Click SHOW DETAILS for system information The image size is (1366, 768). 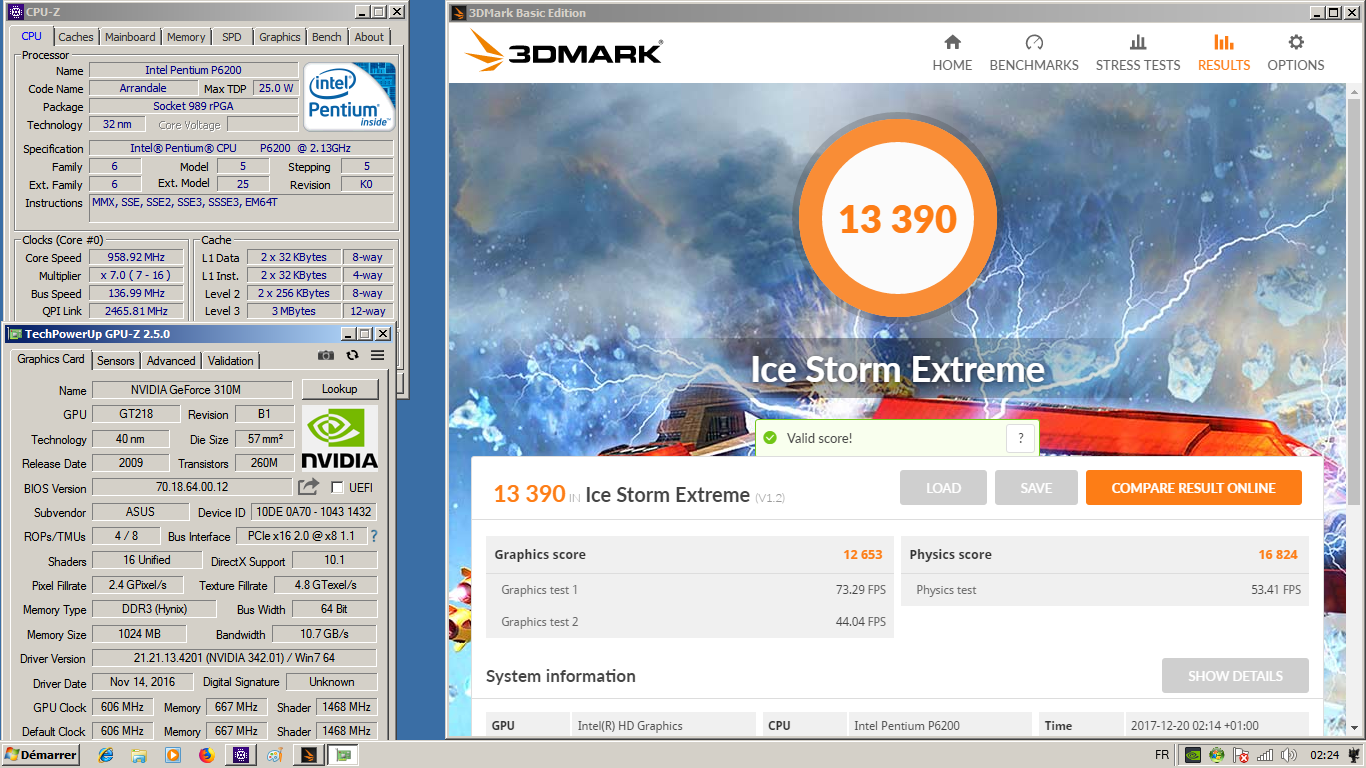coord(1235,676)
